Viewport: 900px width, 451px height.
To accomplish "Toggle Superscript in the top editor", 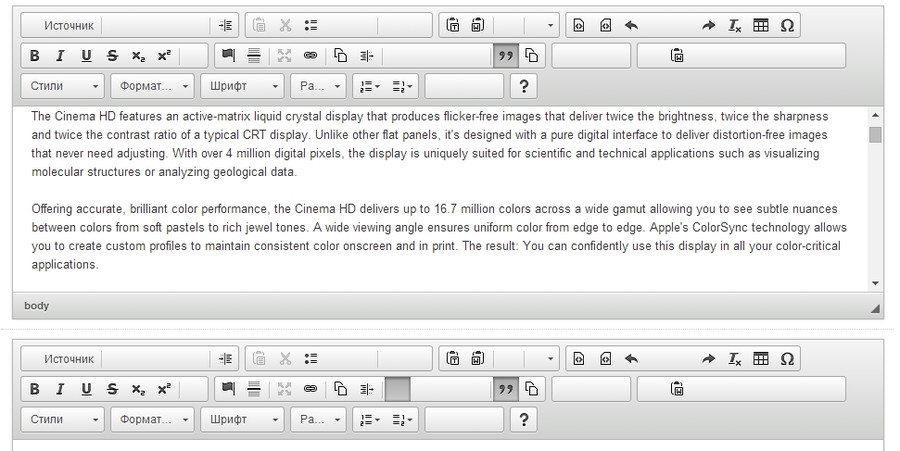I will 164,55.
